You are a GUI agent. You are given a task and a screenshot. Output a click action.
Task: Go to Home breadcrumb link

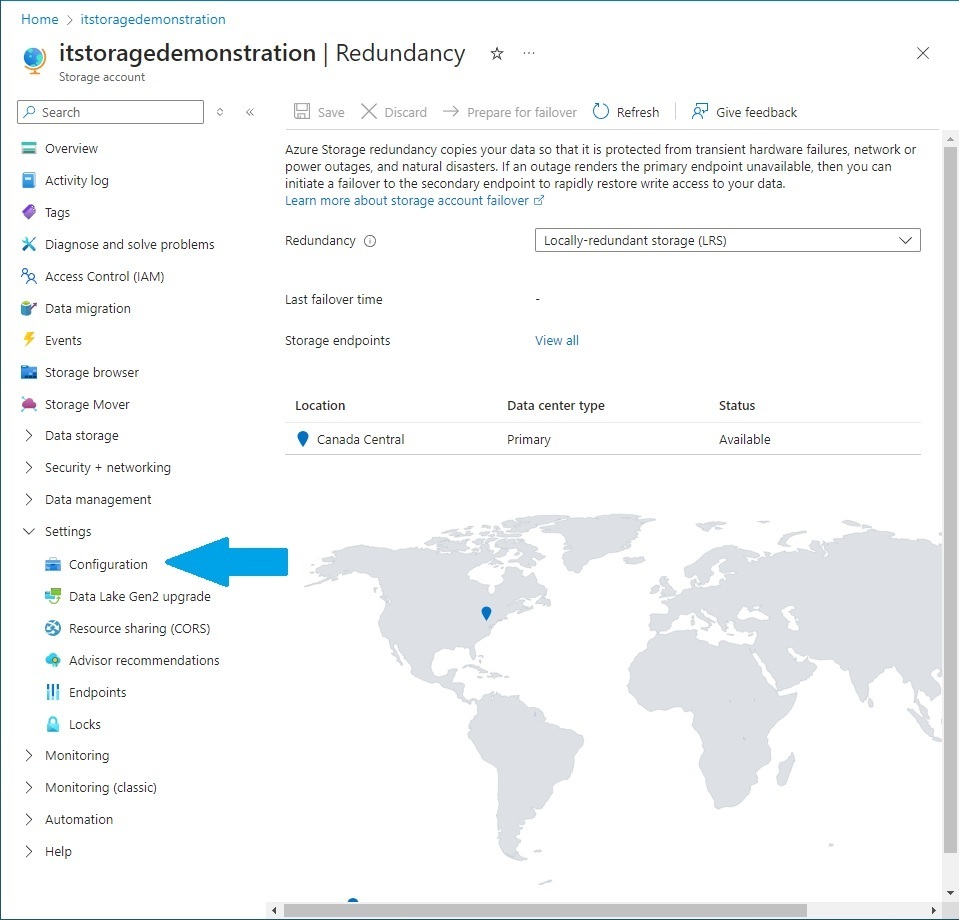coord(40,19)
